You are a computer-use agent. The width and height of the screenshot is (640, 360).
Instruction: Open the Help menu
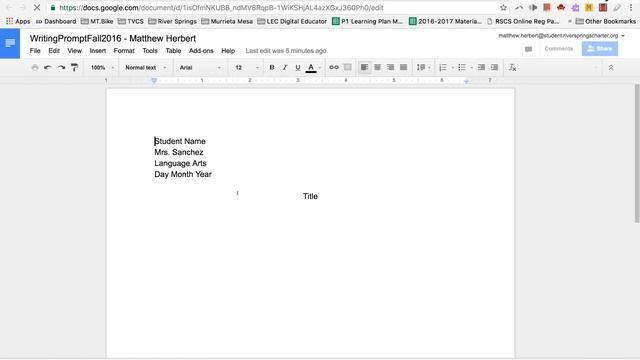coord(228,51)
